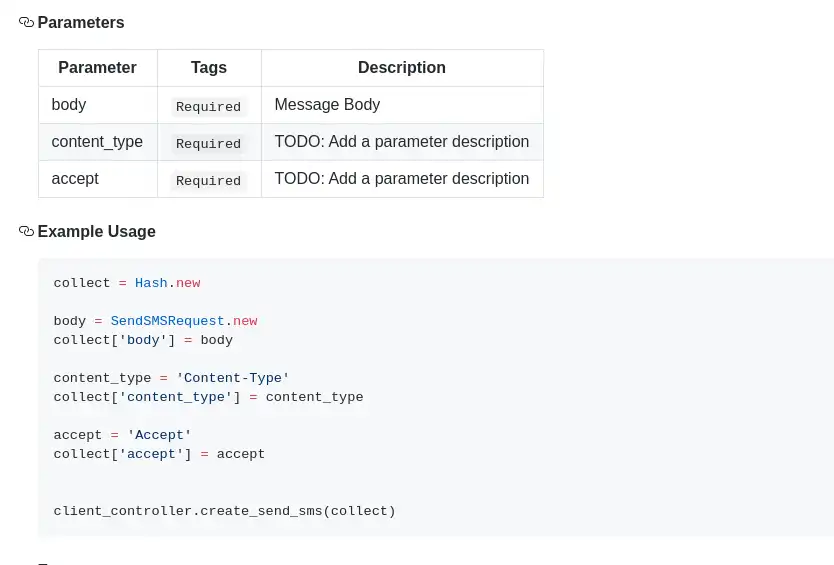
Task: Select the accept parameter name cell
Action: (75, 179)
